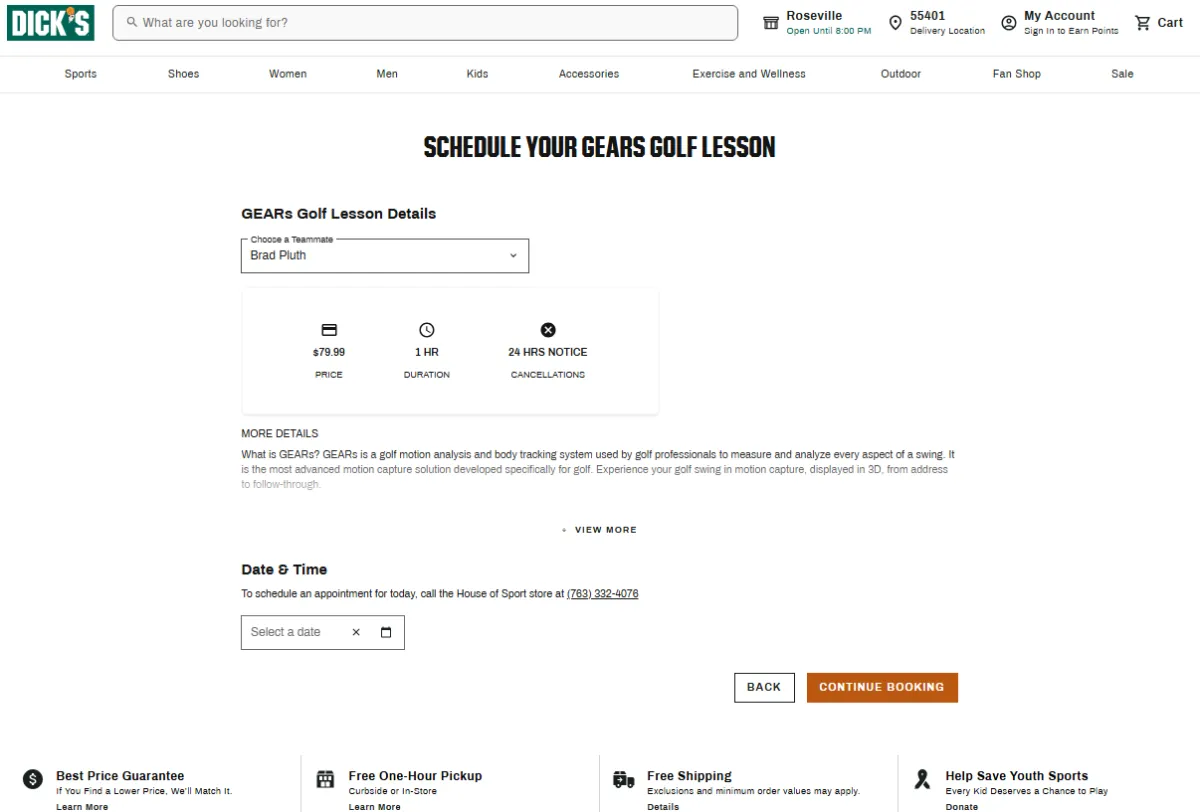
Task: Click the store icon beside Roseville
Action: pyautogui.click(x=771, y=23)
